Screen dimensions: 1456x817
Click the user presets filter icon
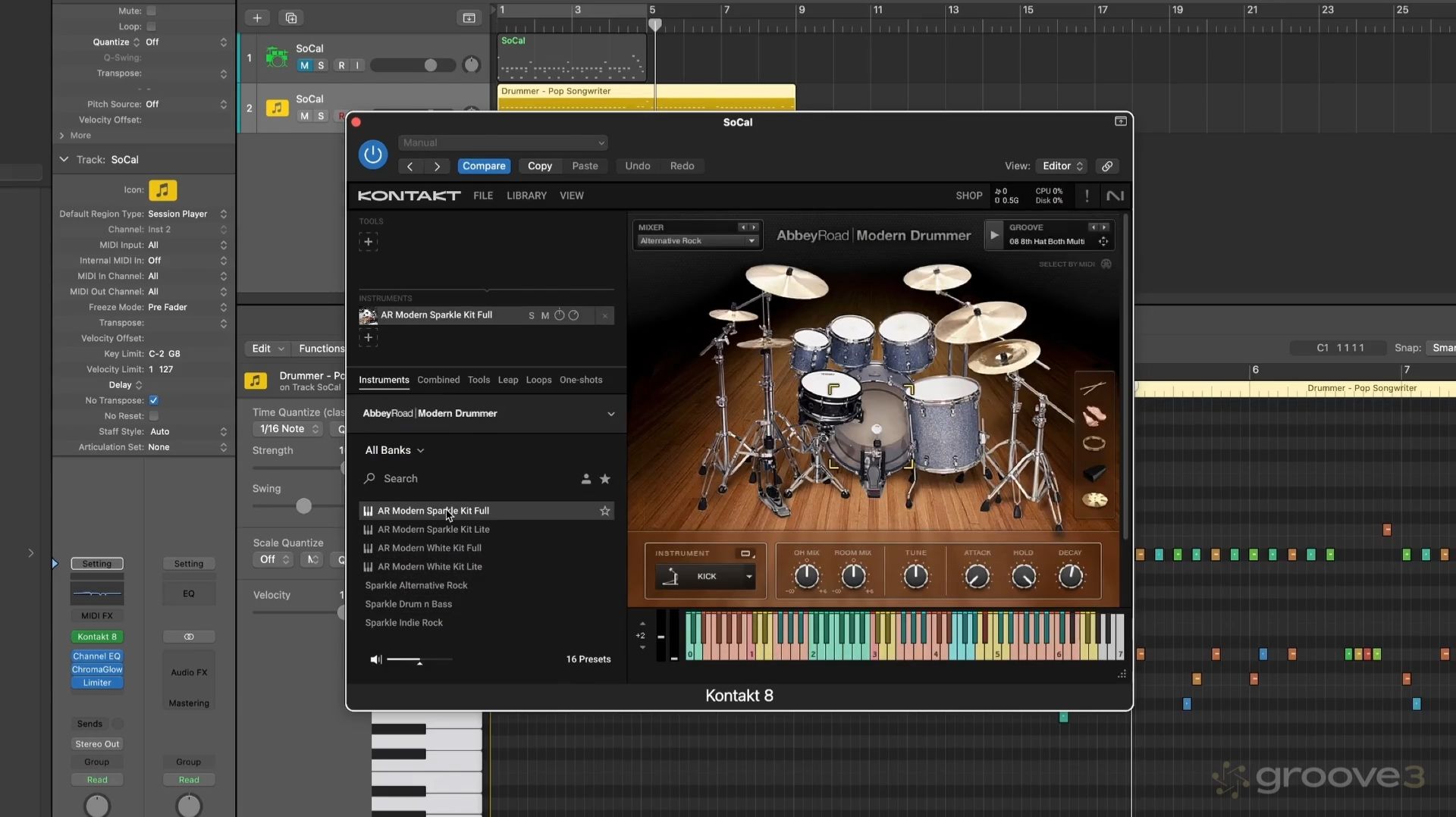[585, 479]
